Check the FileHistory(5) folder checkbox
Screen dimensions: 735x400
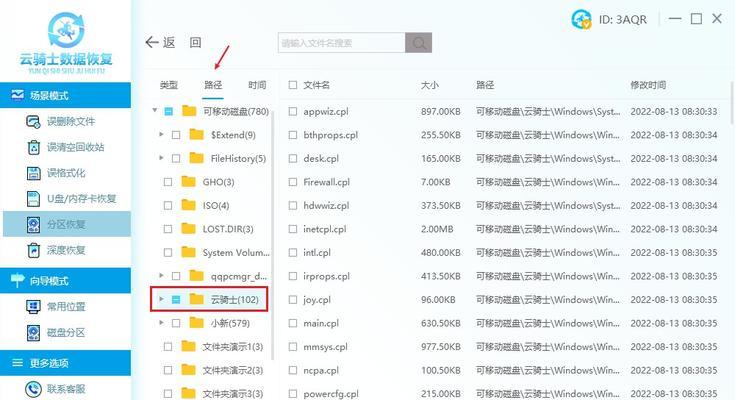click(176, 158)
